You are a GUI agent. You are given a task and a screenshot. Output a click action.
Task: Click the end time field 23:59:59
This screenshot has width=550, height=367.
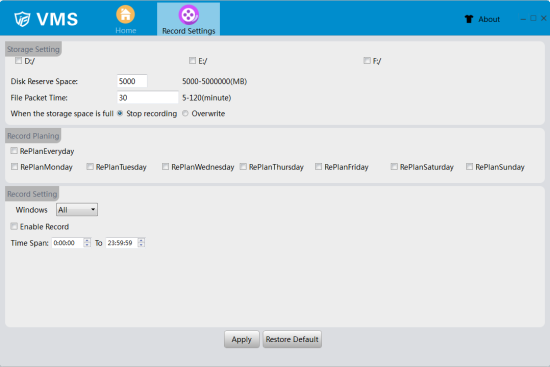pyautogui.click(x=122, y=243)
